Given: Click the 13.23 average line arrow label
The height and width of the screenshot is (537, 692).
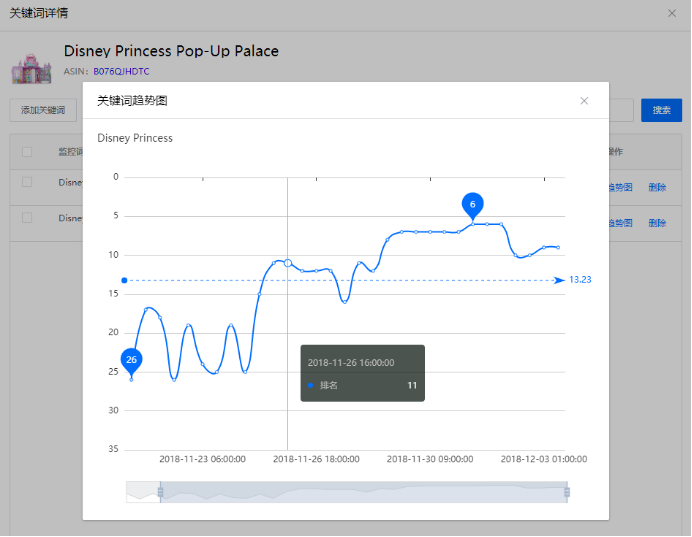Looking at the screenshot, I should coord(579,280).
